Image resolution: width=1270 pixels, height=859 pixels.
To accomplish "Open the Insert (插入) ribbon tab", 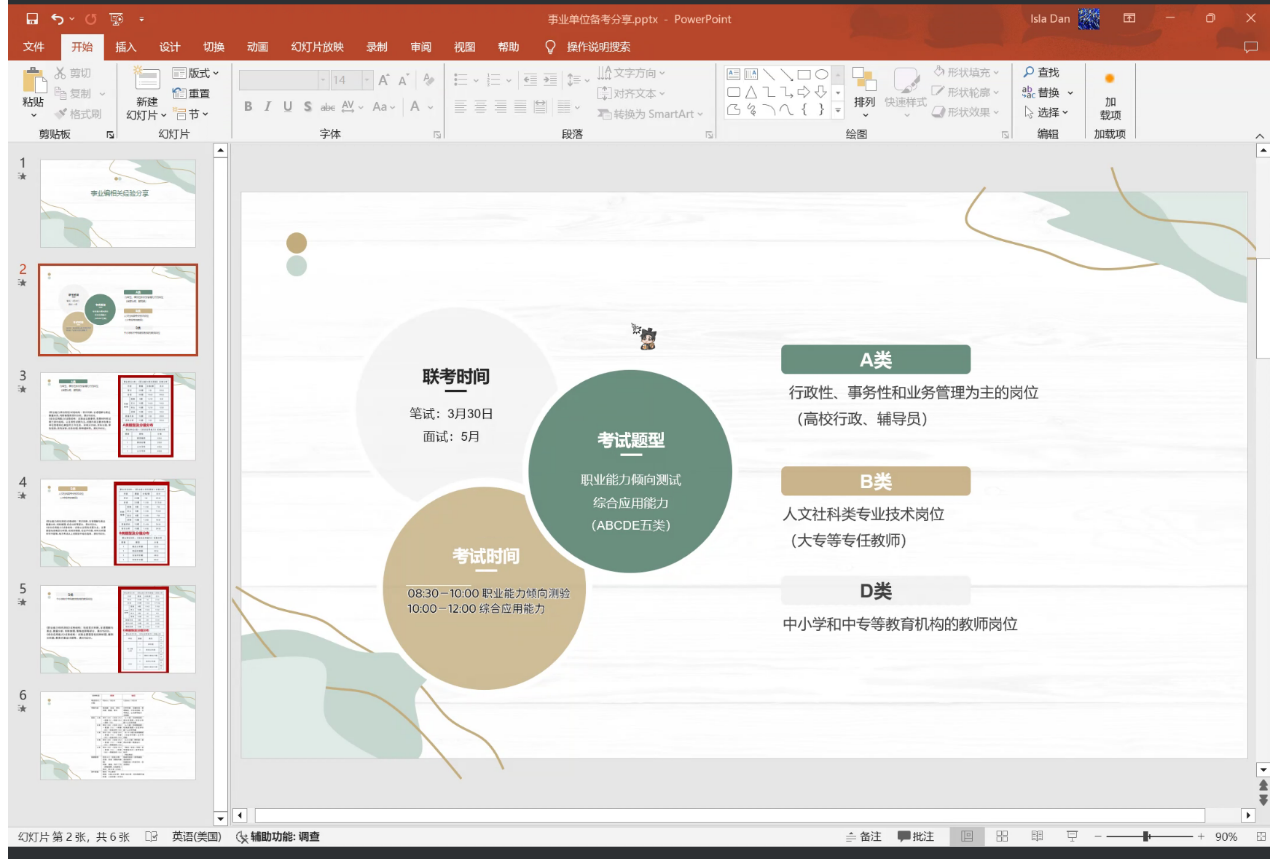I will (x=126, y=47).
